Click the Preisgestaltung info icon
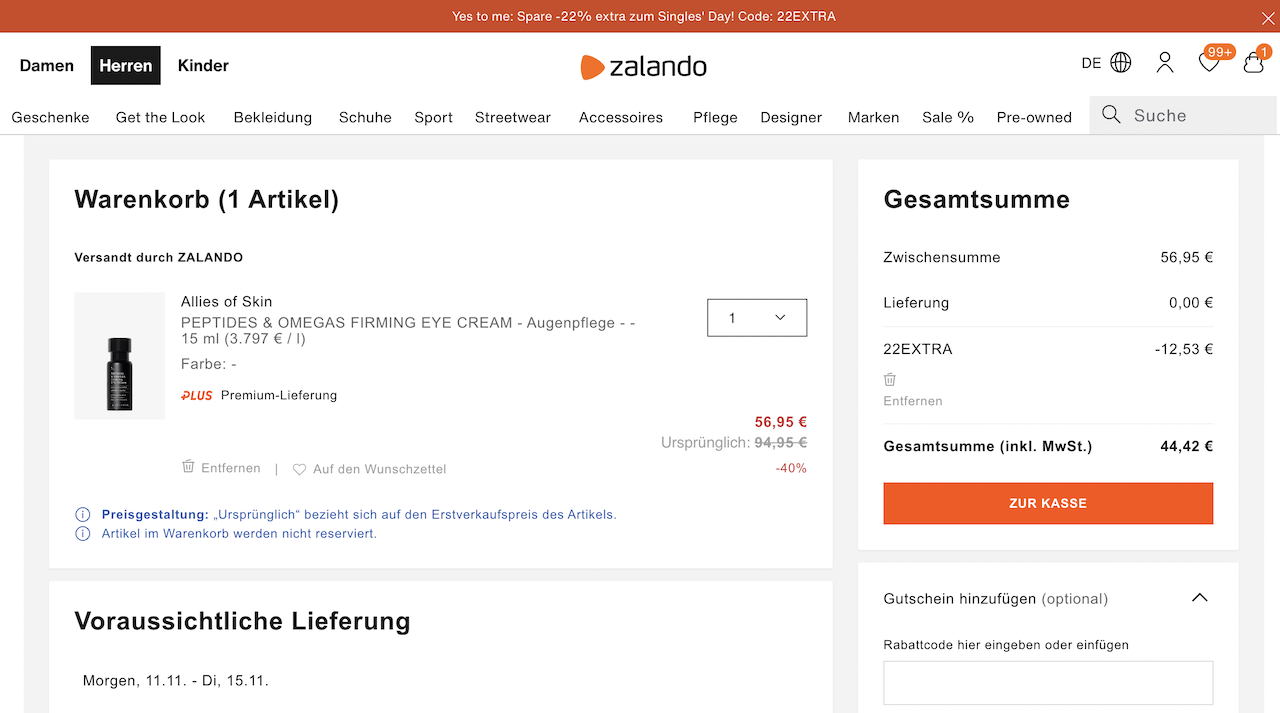This screenshot has width=1280, height=713. pos(83,515)
